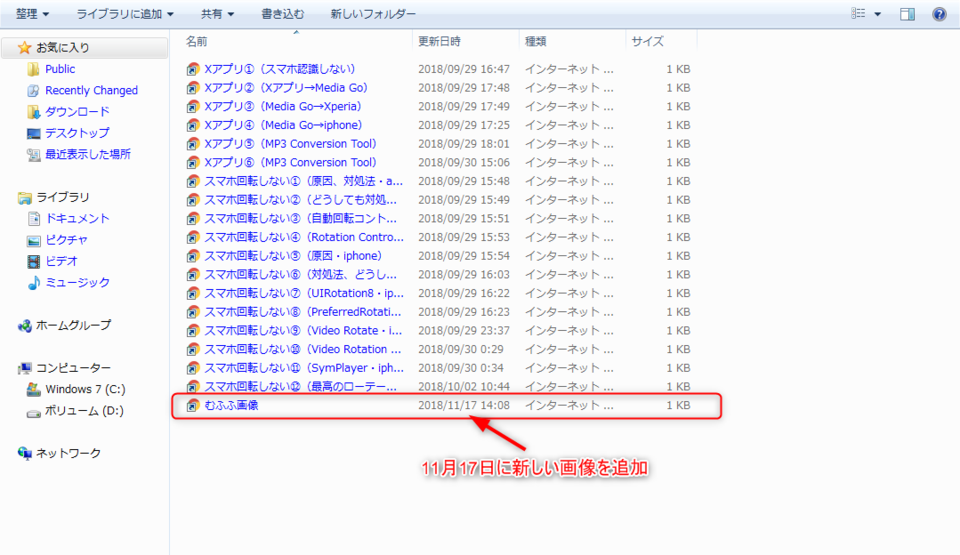Click date 2018/11/17 14:08
This screenshot has height=555, width=960.
tap(463, 406)
